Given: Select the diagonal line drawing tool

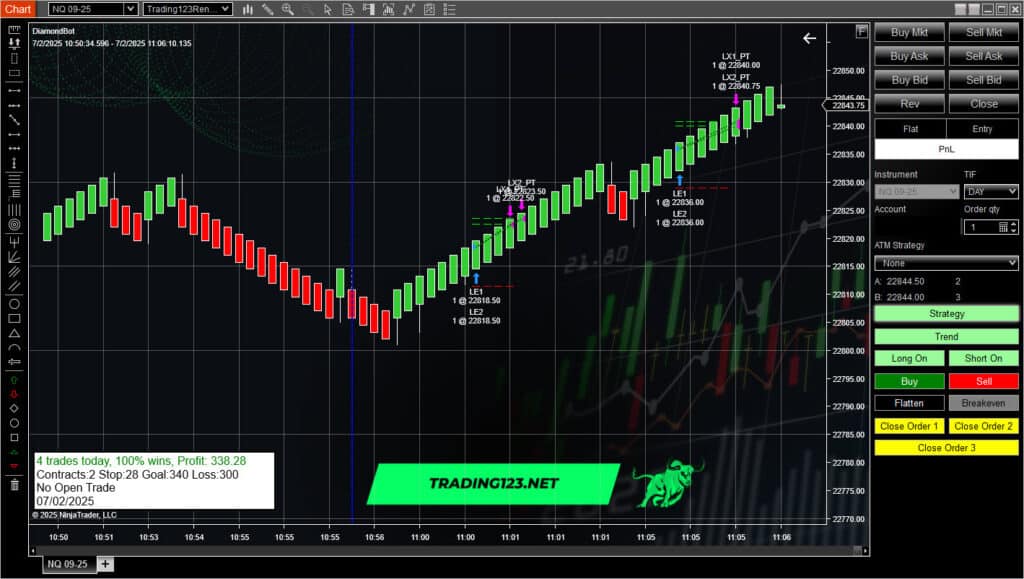Looking at the screenshot, I should pyautogui.click(x=14, y=119).
